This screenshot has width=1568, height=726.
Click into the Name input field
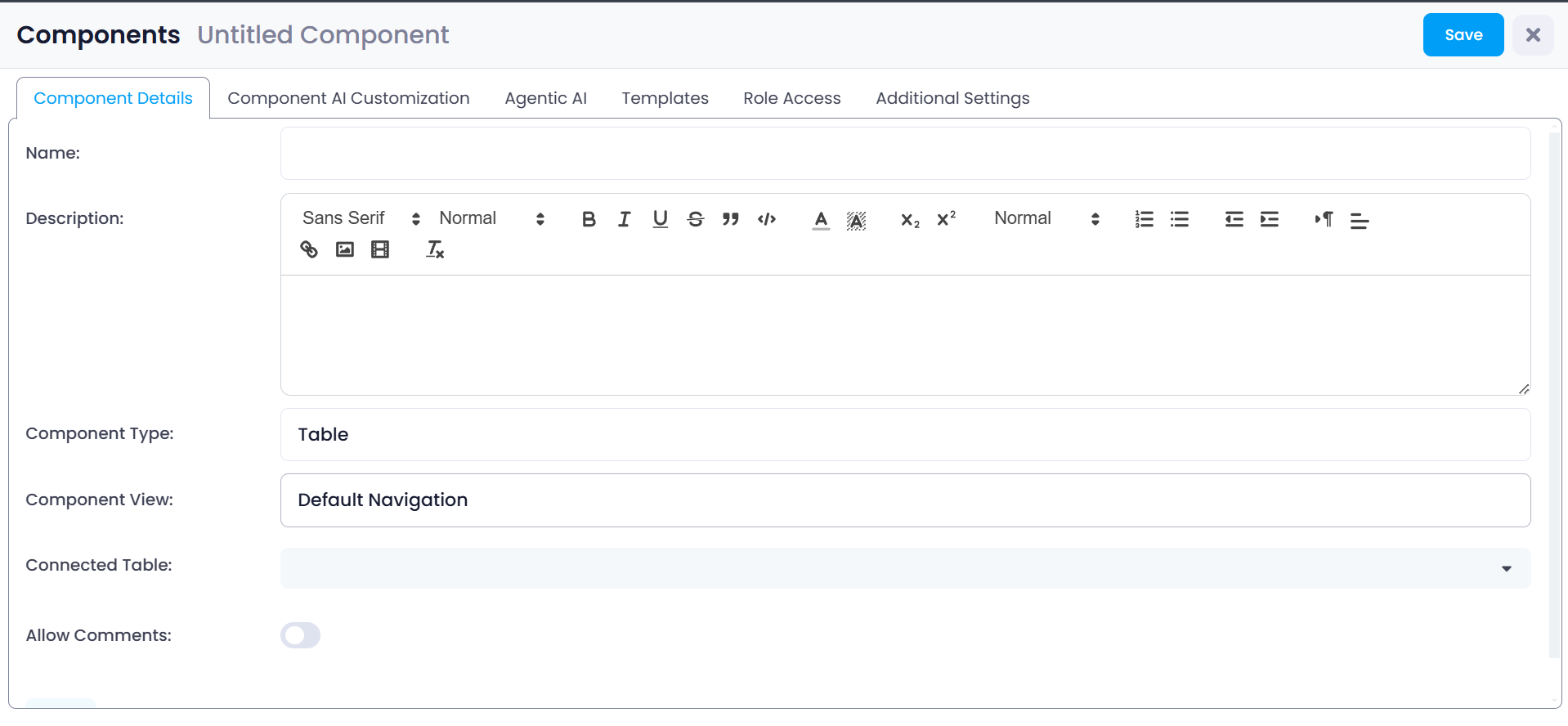[905, 154]
